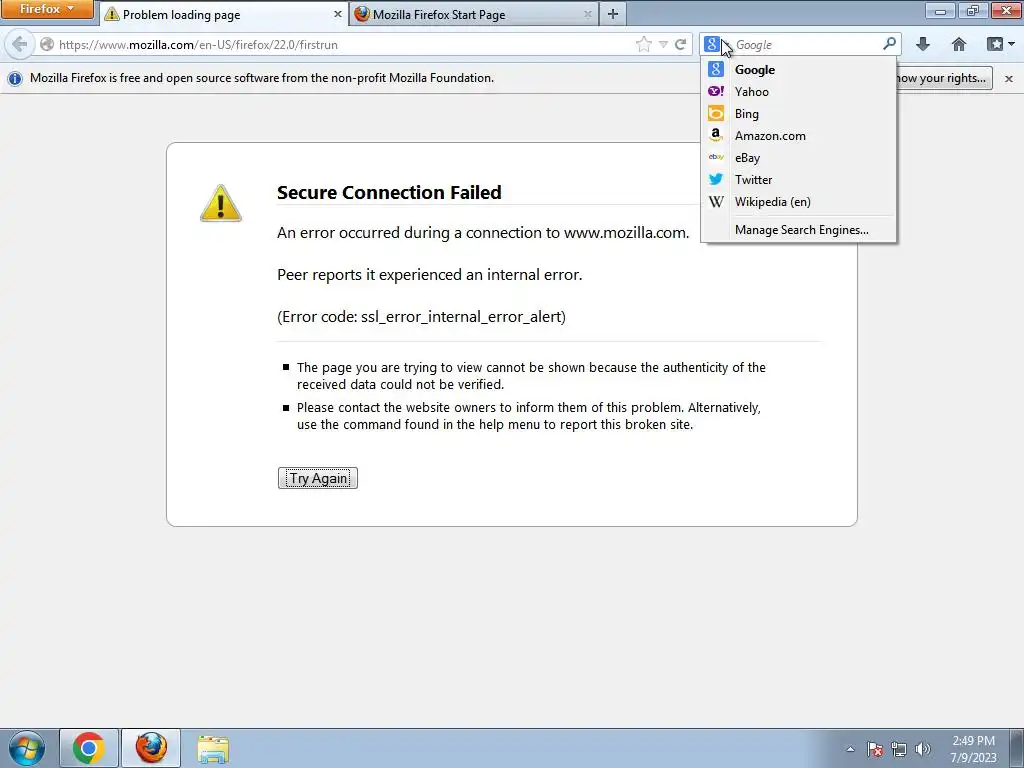The image size is (1024, 768).
Task: Open Manage Search Engines...
Action: pos(798,230)
